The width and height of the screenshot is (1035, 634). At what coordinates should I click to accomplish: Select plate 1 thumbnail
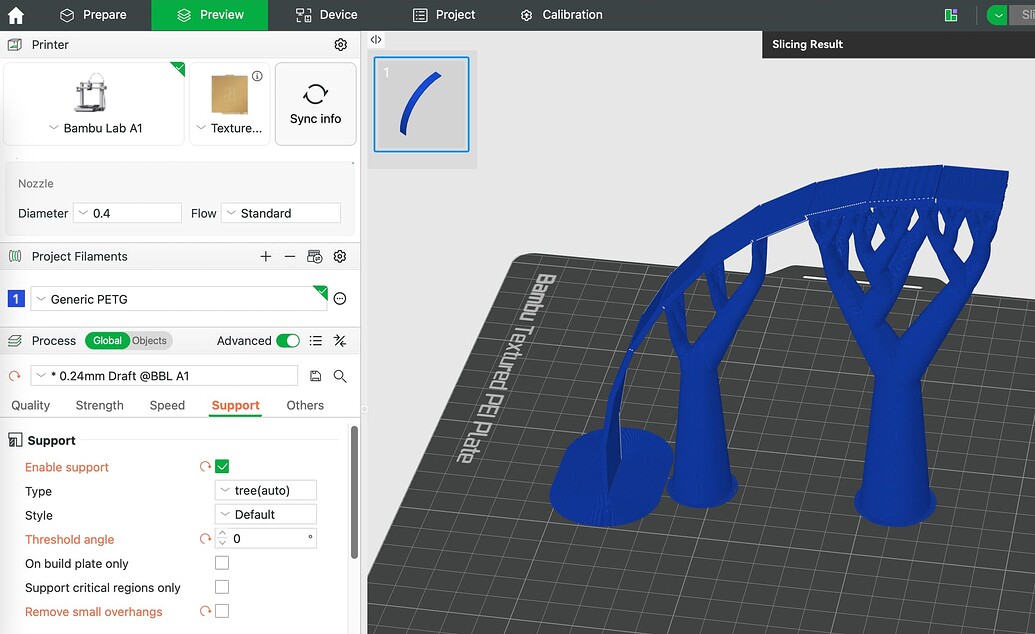(x=422, y=104)
